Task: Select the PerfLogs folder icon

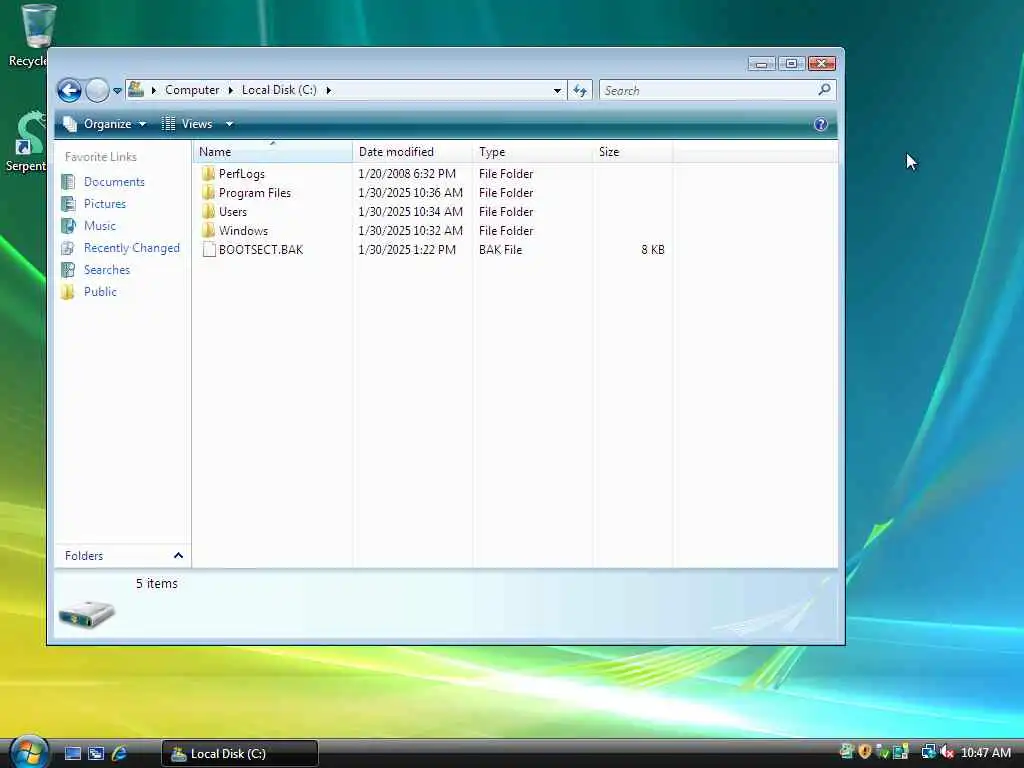Action: tap(208, 173)
